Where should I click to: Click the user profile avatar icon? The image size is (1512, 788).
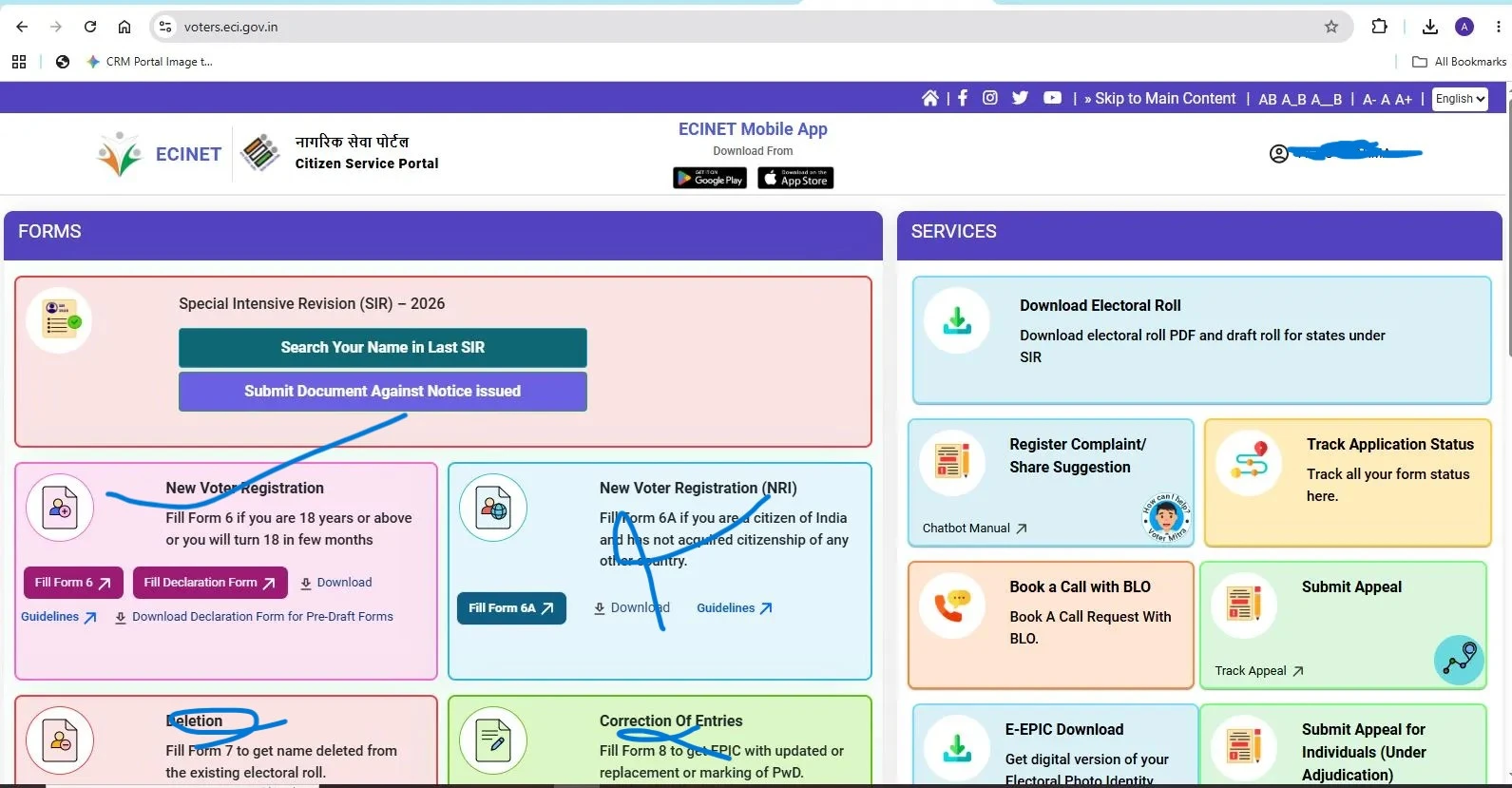[x=1279, y=154]
